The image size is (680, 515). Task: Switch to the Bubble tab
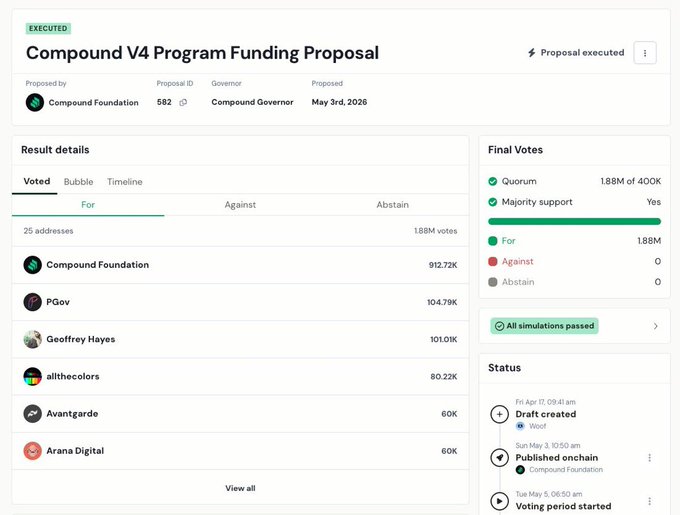click(78, 182)
